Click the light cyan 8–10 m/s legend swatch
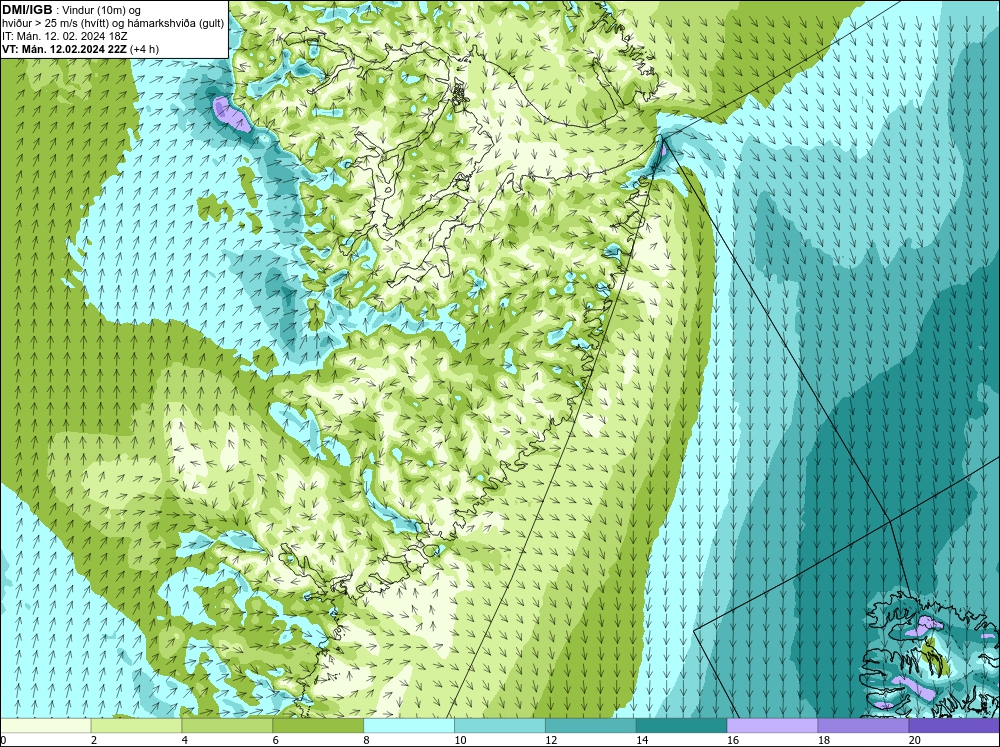 coord(409,725)
